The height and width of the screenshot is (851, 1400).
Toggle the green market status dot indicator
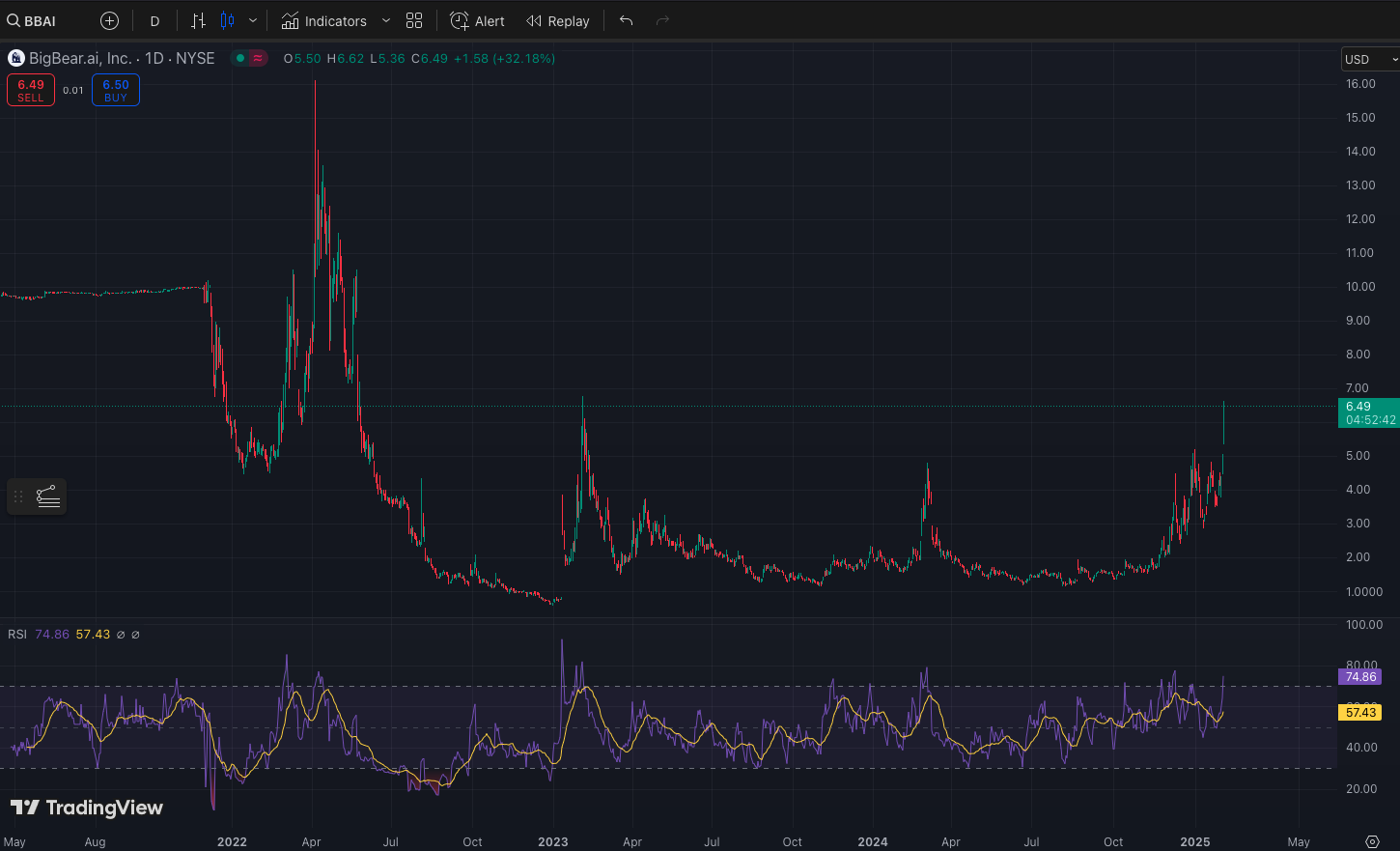coord(240,58)
